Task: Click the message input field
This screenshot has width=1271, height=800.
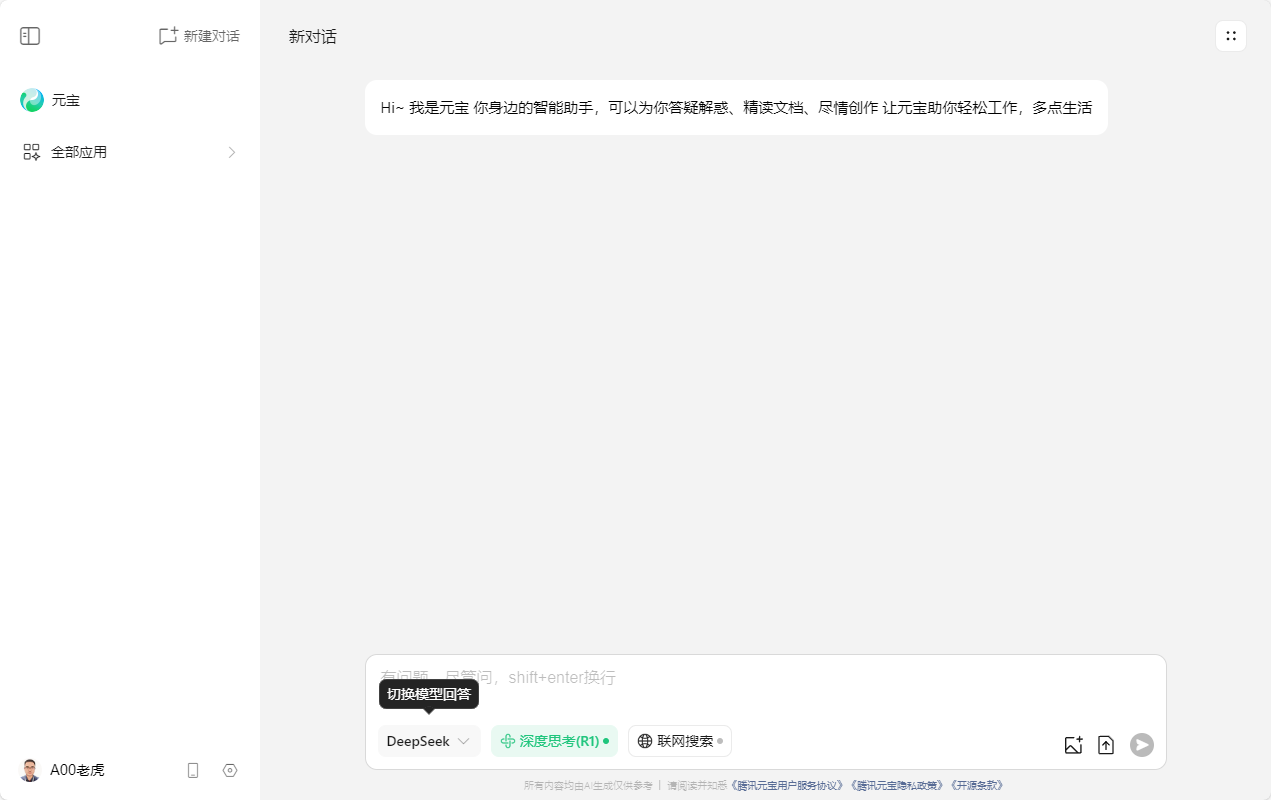Action: (700, 677)
